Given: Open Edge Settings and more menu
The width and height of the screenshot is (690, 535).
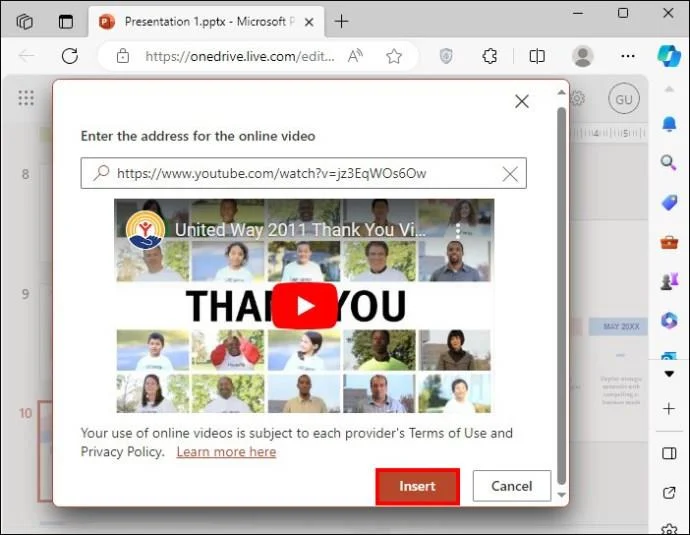Looking at the screenshot, I should click(x=628, y=56).
